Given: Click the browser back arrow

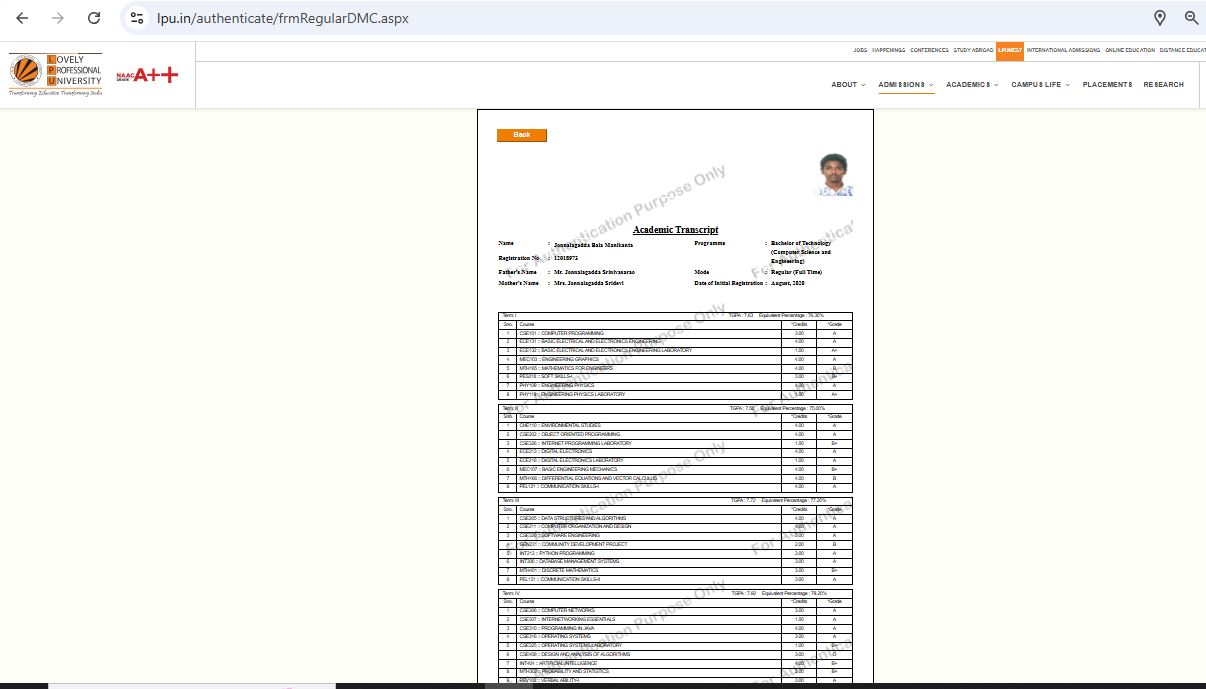Looking at the screenshot, I should pos(22,18).
